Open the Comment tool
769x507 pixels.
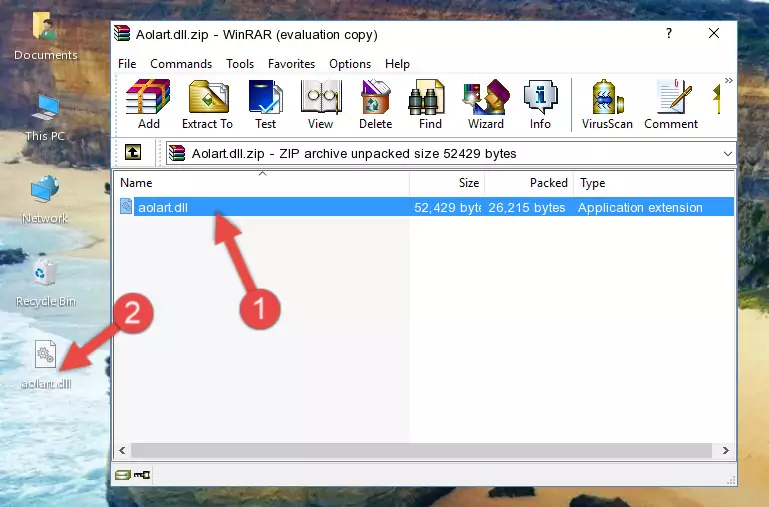[671, 104]
